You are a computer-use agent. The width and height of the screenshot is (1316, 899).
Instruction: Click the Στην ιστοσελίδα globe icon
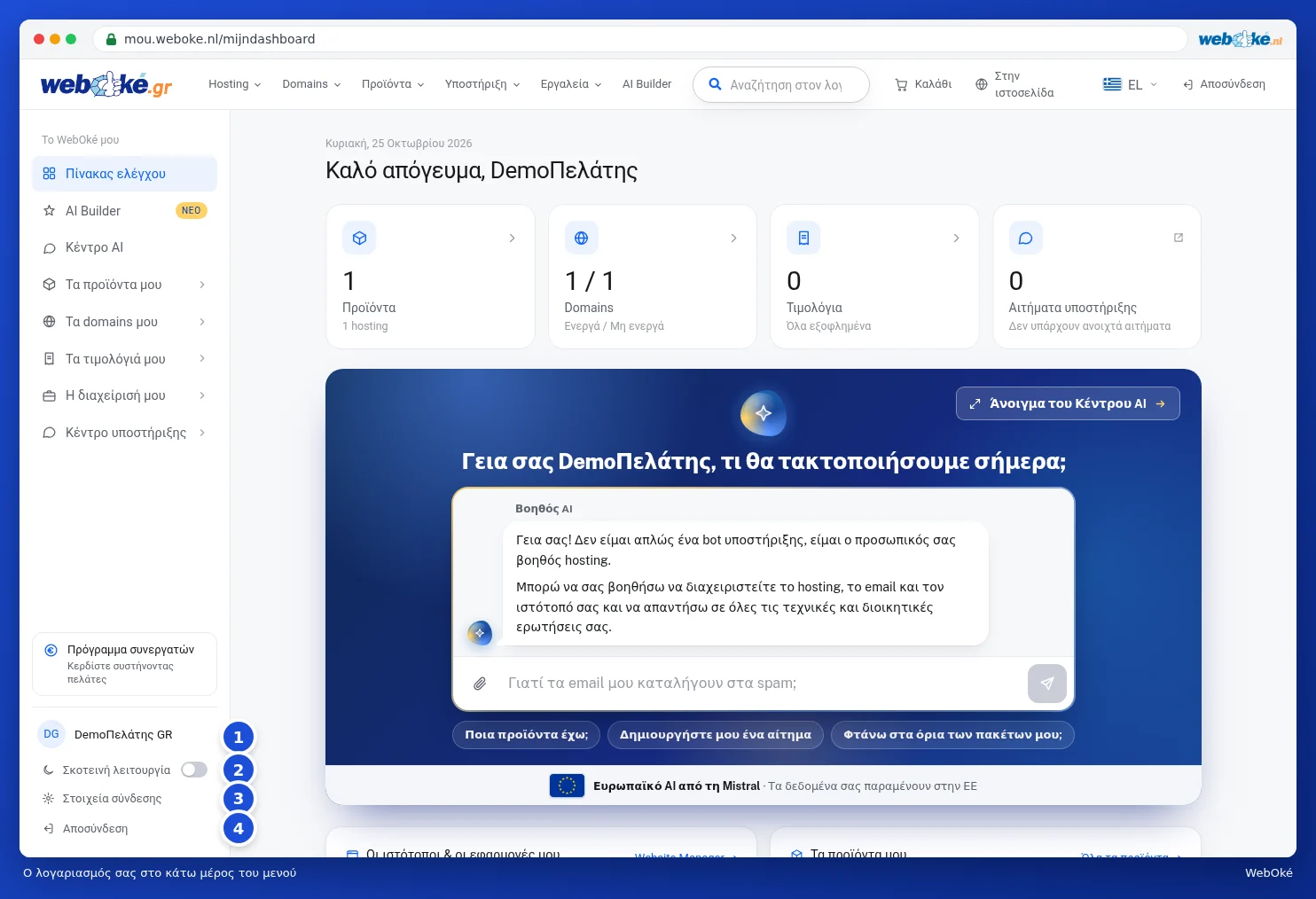coord(981,85)
